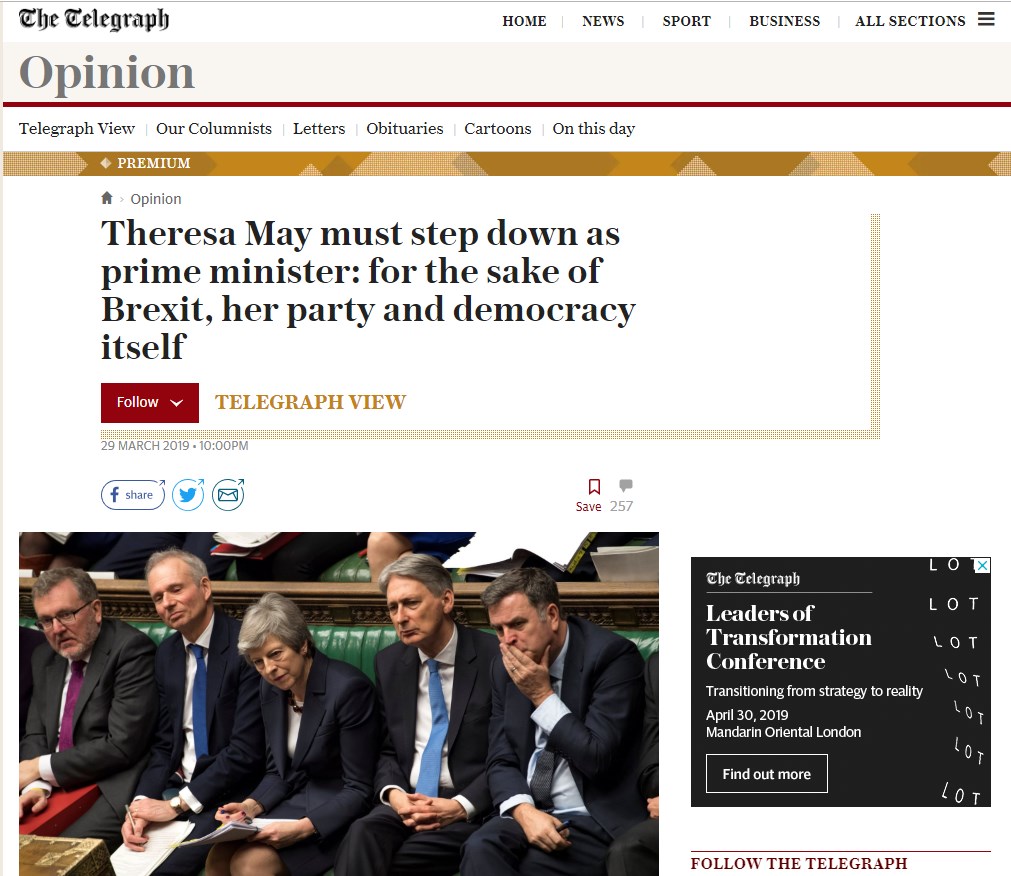Close the advertisement with the X icon
The image size is (1011, 876).
pos(982,565)
